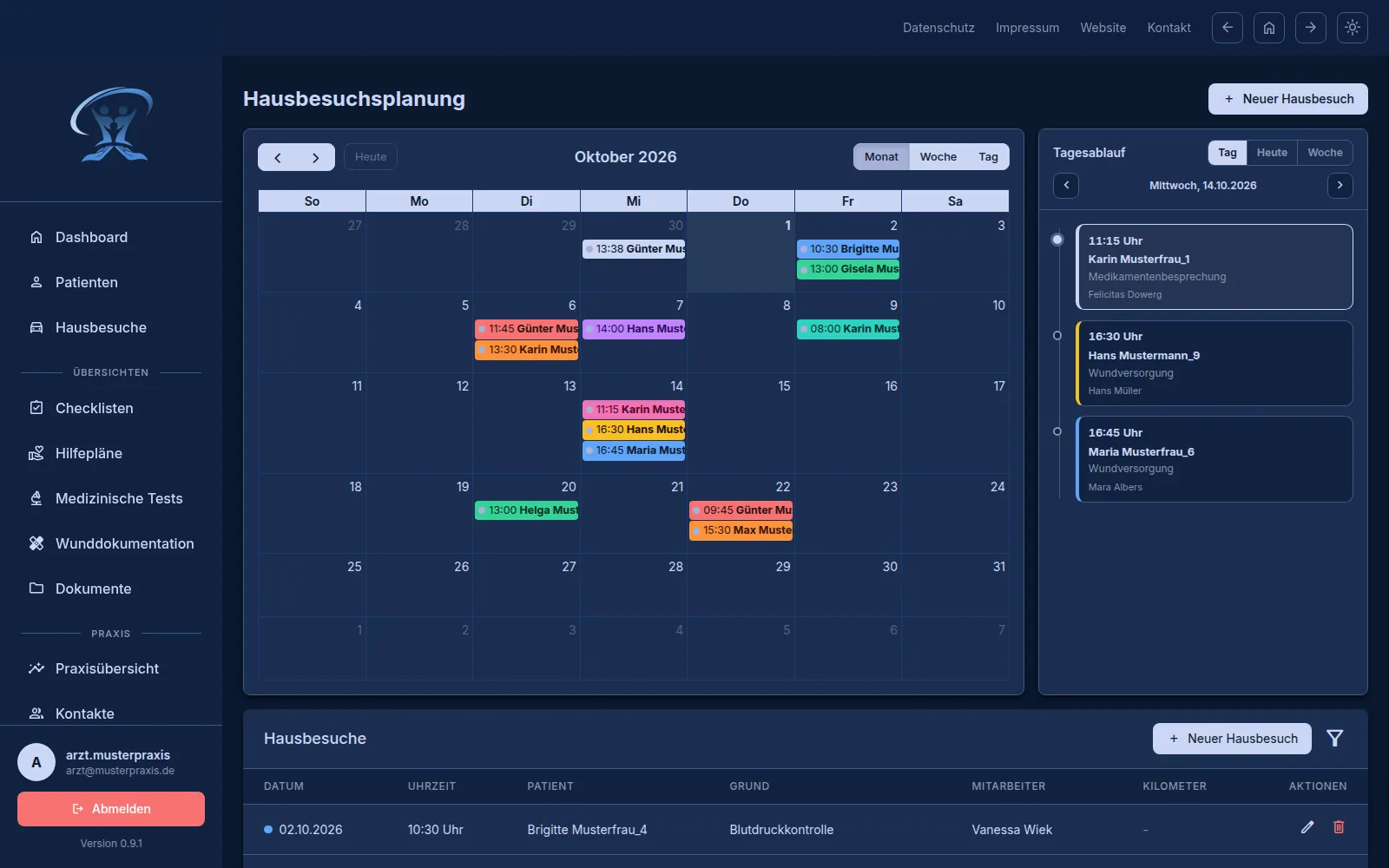Viewport: 1389px width, 868px height.
Task: Click the practice logo in the sidebar
Action: (111, 125)
